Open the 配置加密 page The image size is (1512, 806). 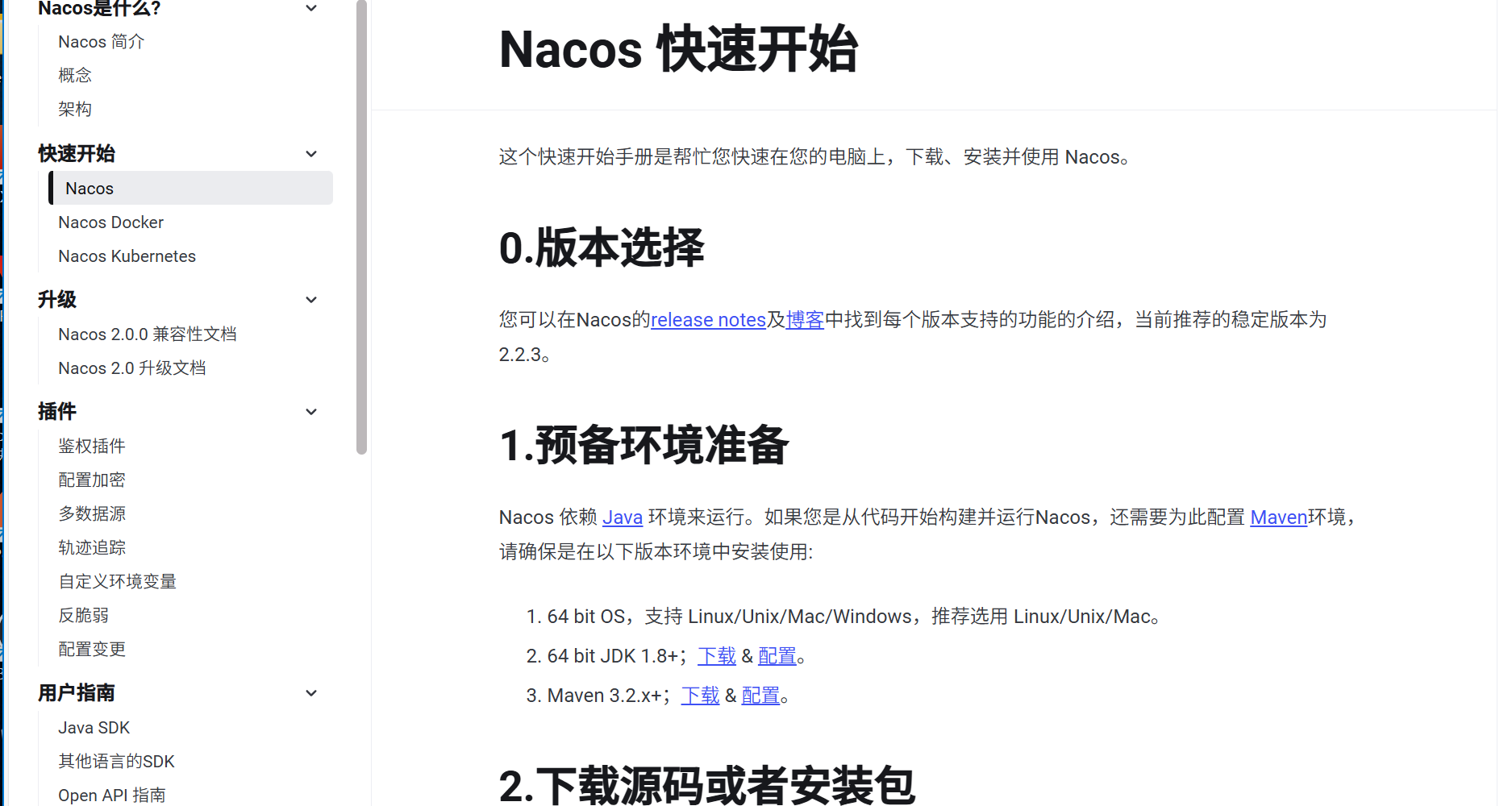pos(92,480)
